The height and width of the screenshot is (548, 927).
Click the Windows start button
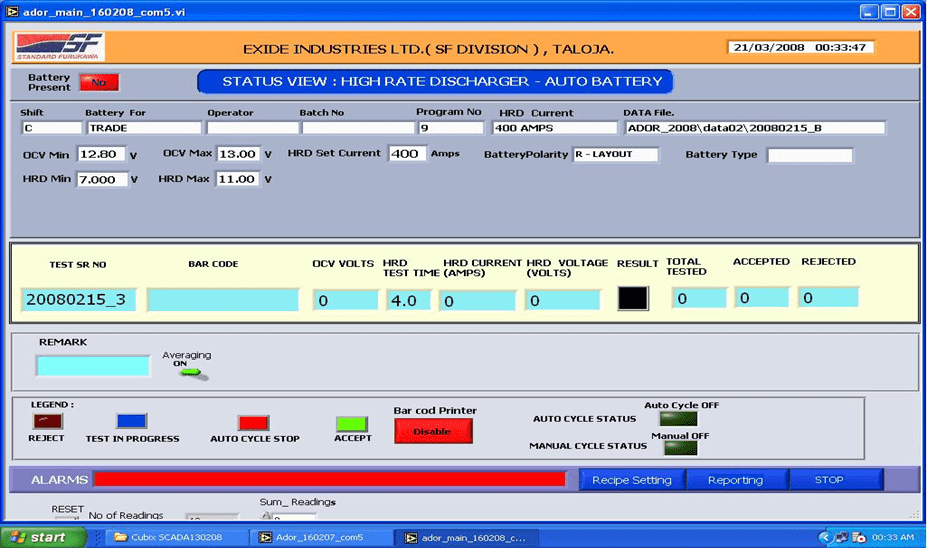(x=43, y=537)
